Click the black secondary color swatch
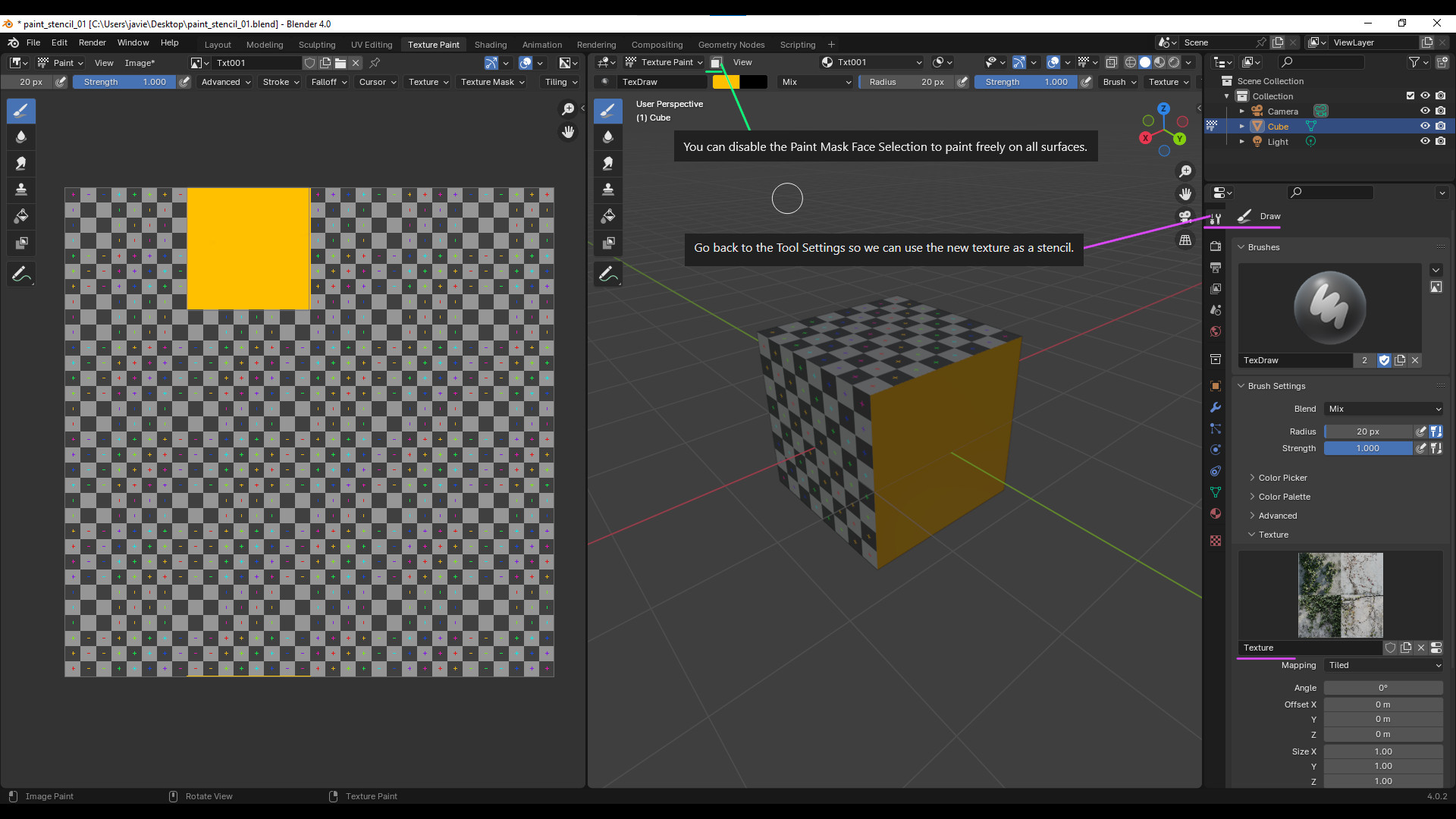The width and height of the screenshot is (1456, 819). point(754,82)
